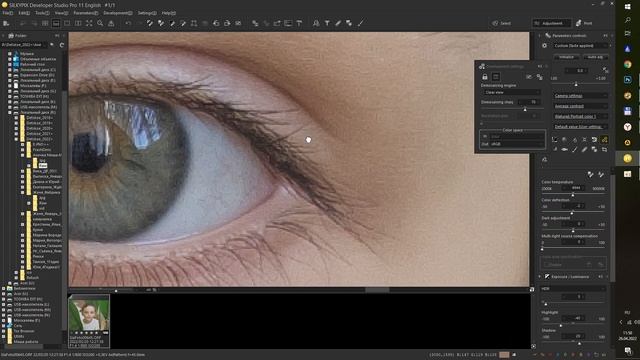
Task: Open the Custom taste dropdown
Action: [x=580, y=46]
